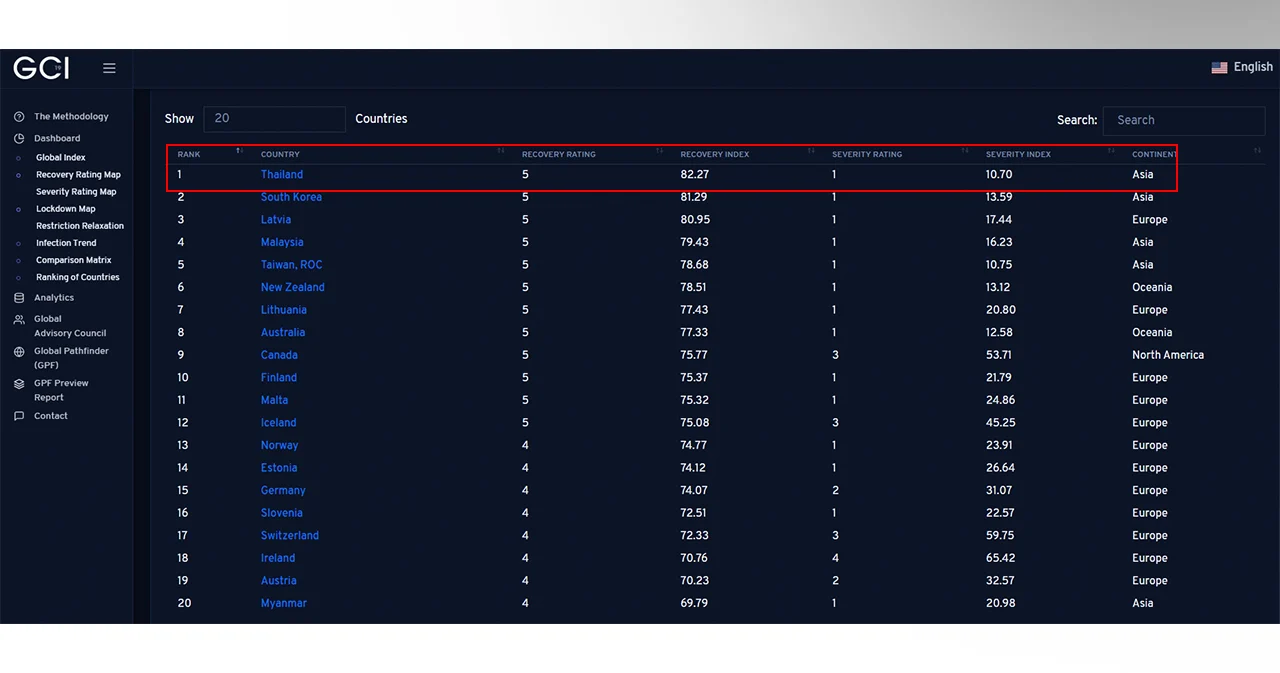The image size is (1280, 673).
Task: Click the Global Advisory Council people icon
Action: (19, 320)
